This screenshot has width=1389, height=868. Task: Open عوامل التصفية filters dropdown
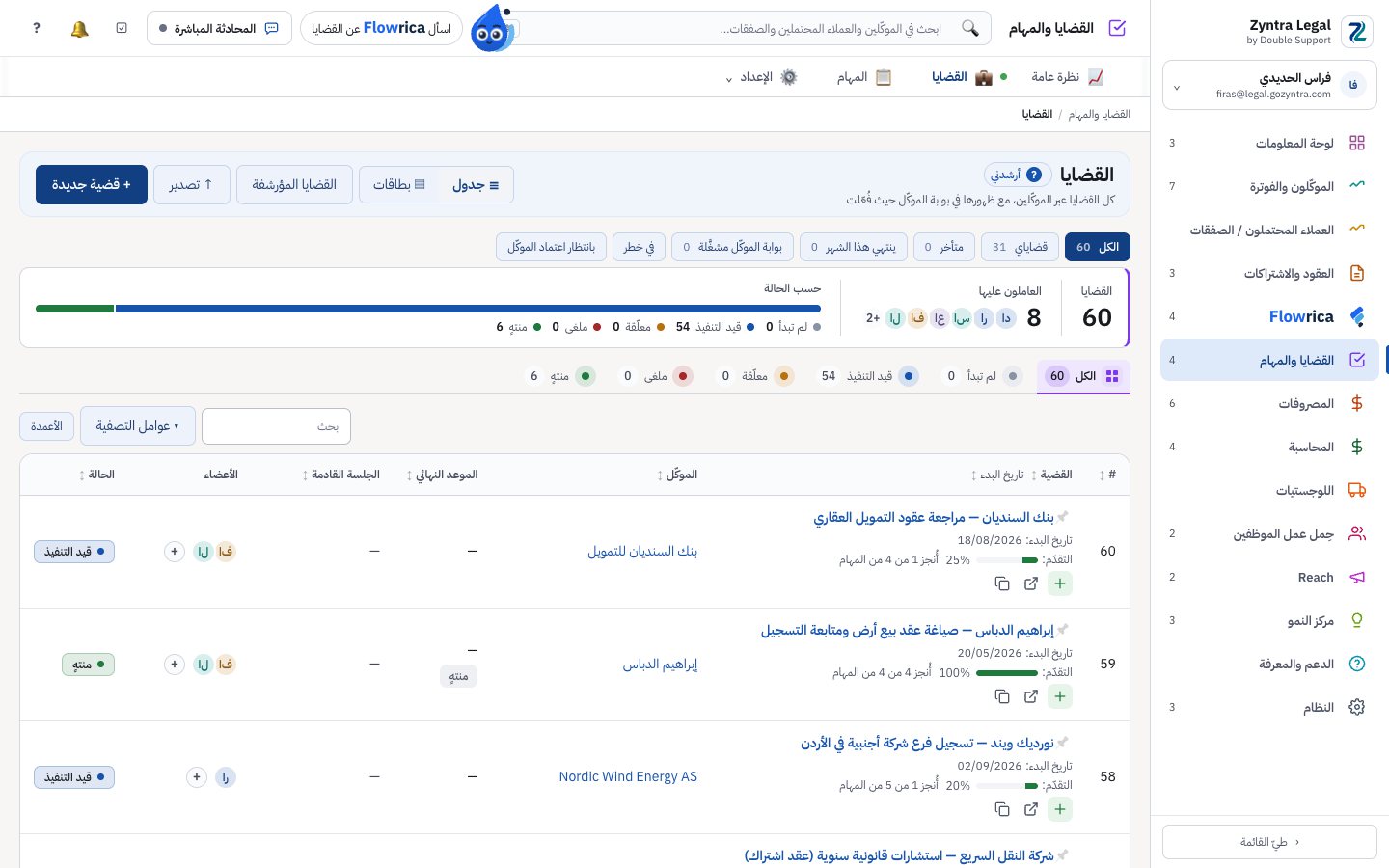(x=138, y=426)
